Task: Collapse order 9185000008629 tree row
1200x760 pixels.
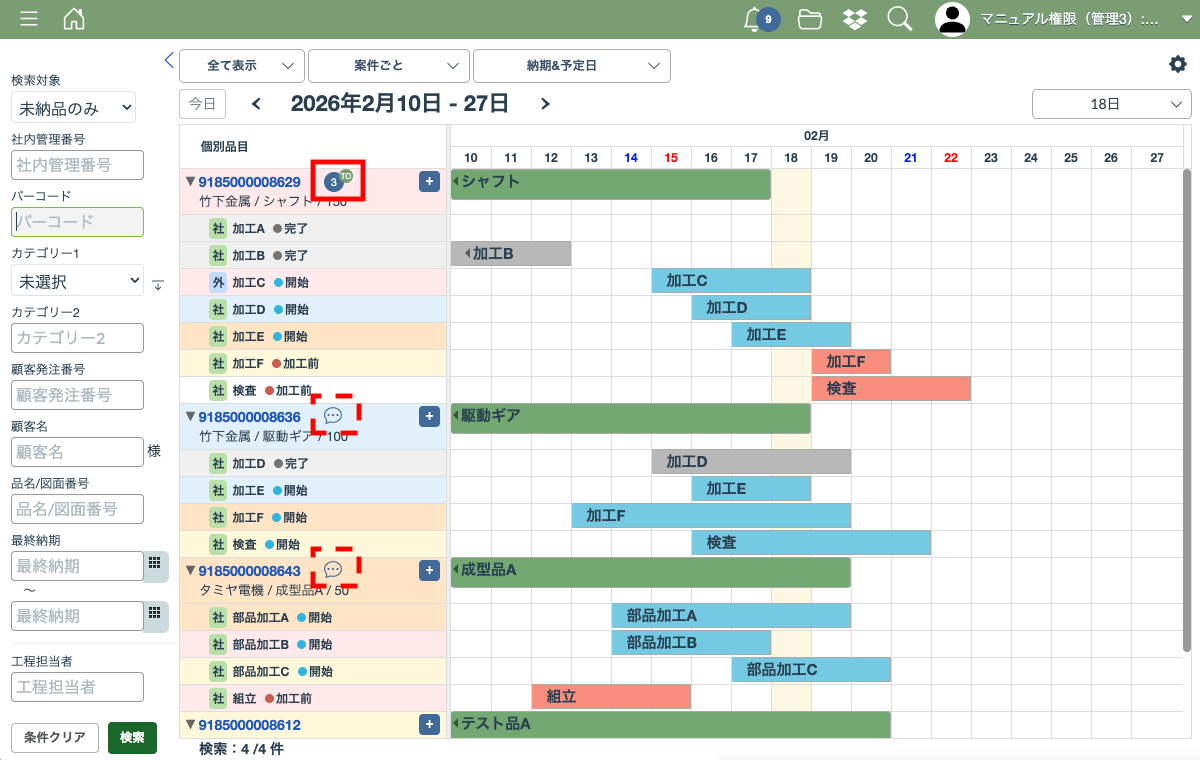Action: coord(190,182)
